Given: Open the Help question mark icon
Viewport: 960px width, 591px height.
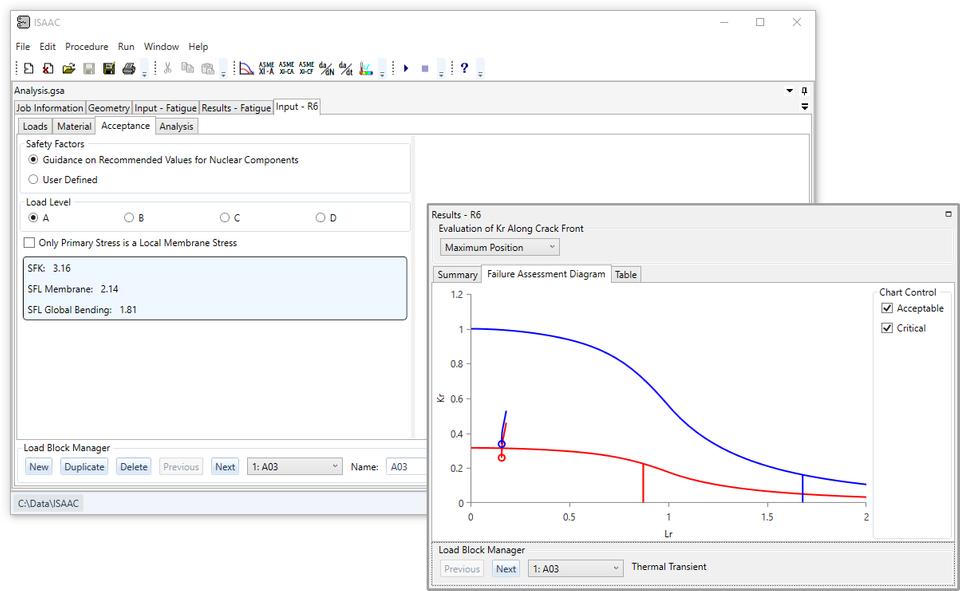Looking at the screenshot, I should 464,68.
